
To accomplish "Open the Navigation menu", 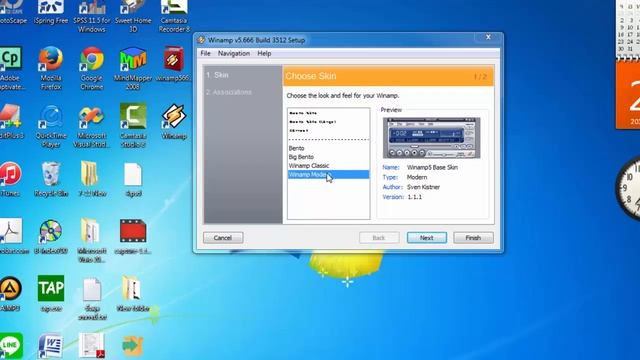I will coord(233,53).
